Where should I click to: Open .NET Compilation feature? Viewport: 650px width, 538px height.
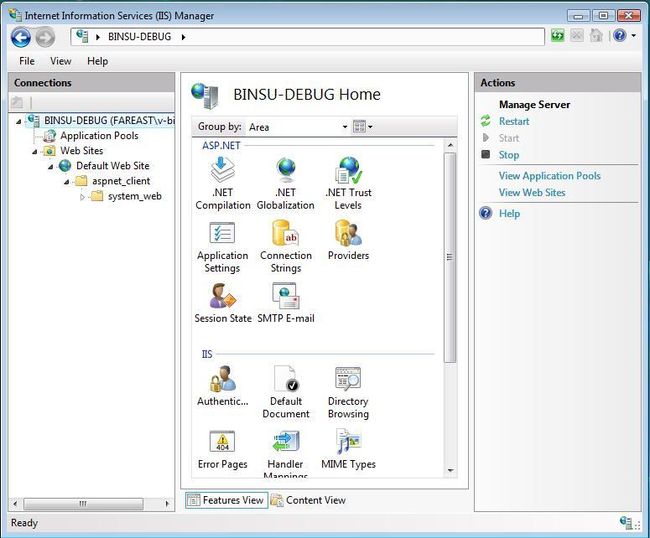(223, 183)
